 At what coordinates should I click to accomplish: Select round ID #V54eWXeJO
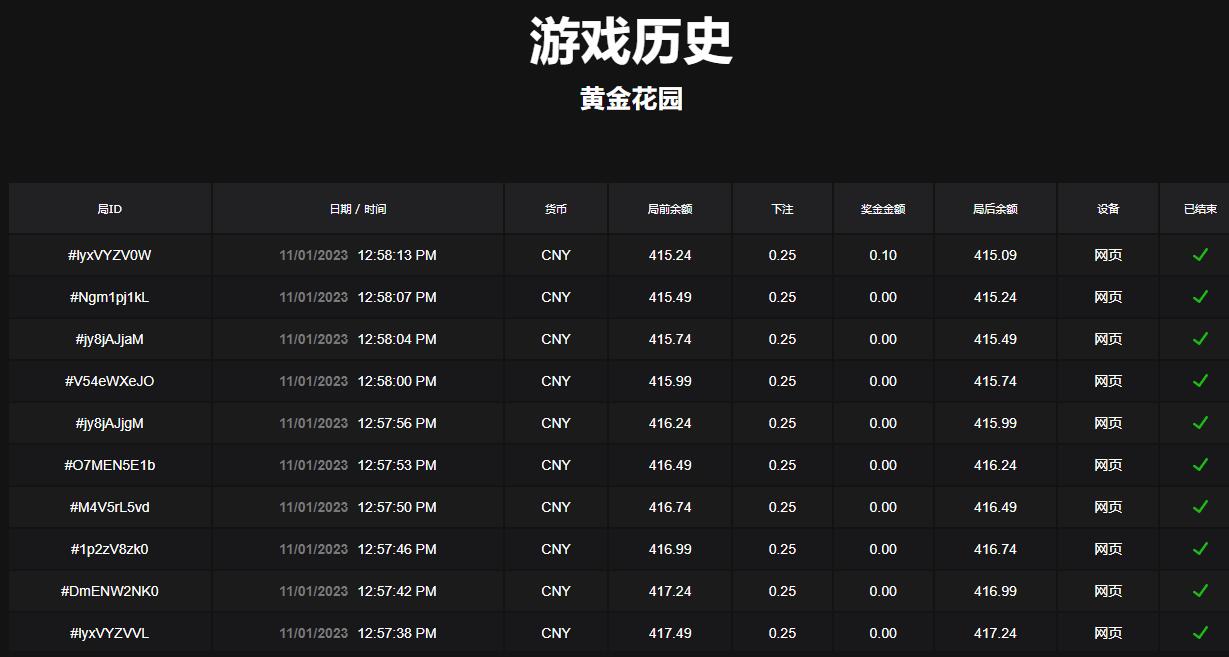point(110,381)
